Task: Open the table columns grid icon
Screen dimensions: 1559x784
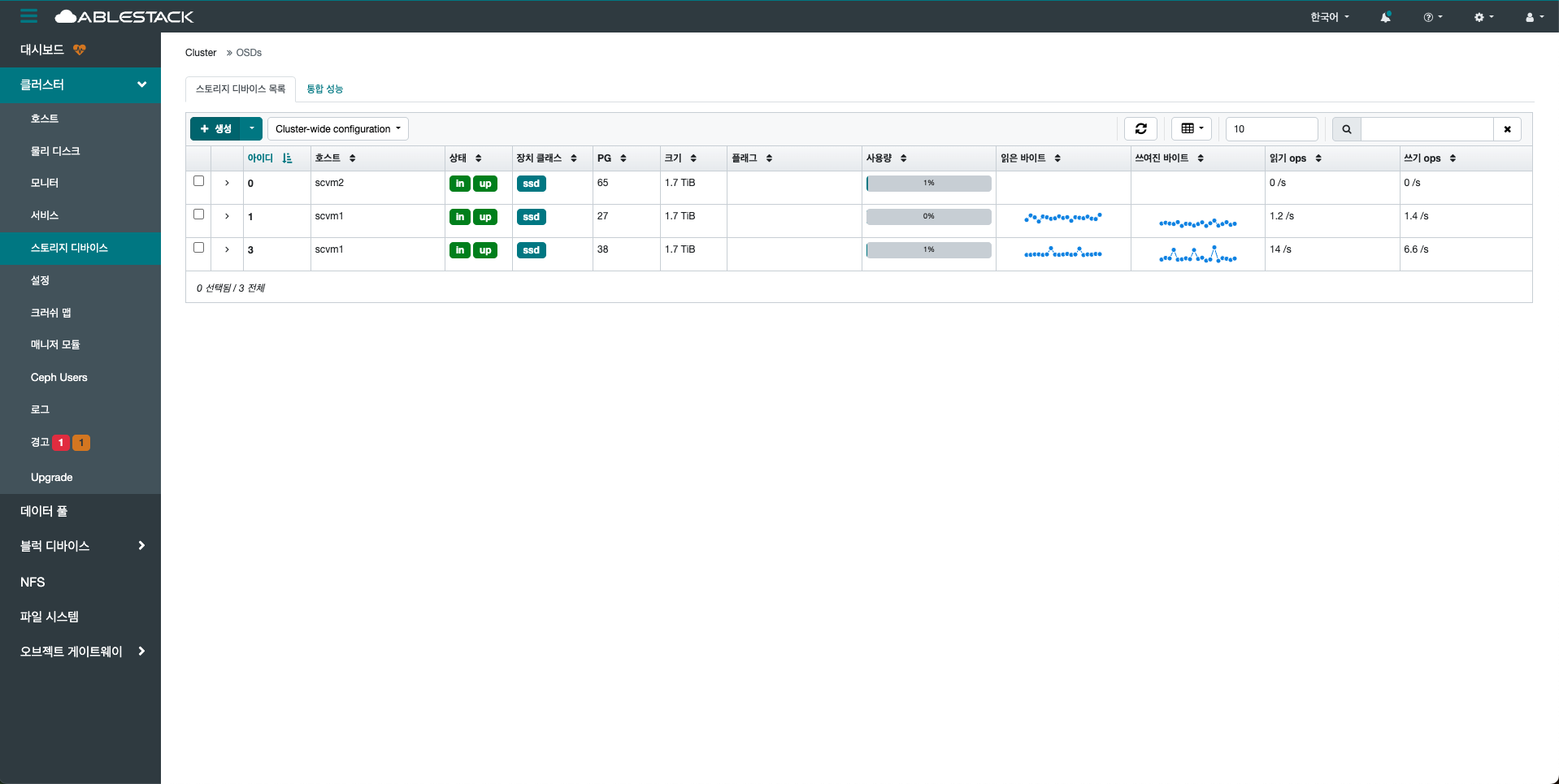Action: pos(1191,129)
